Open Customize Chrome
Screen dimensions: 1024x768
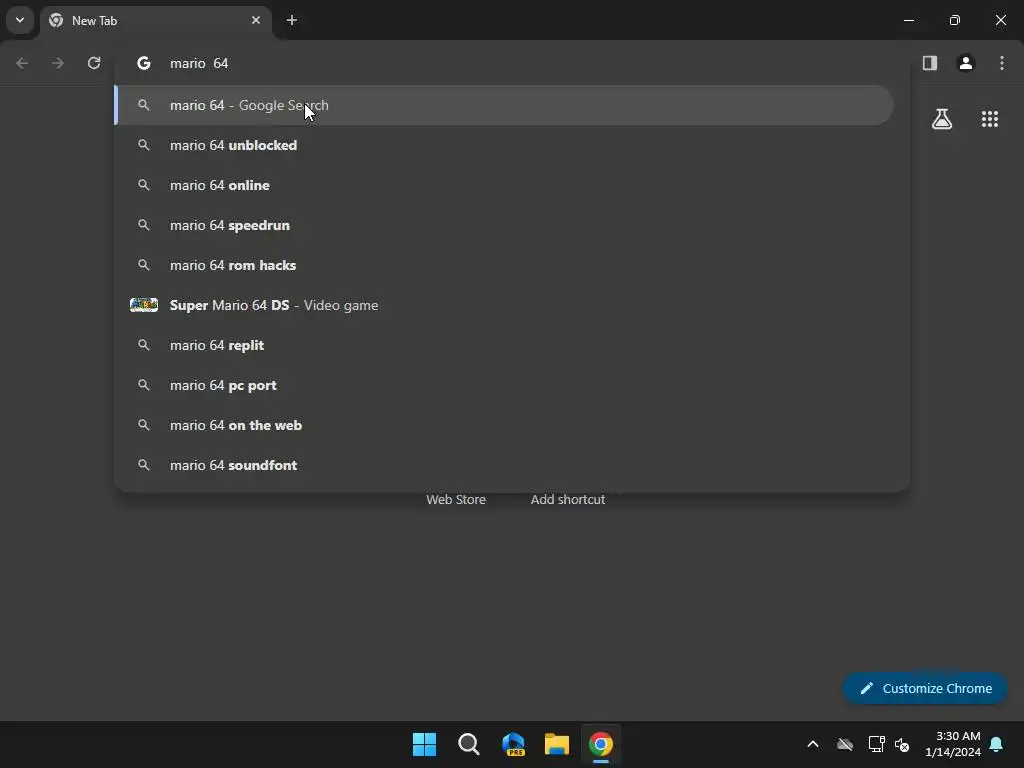point(925,688)
